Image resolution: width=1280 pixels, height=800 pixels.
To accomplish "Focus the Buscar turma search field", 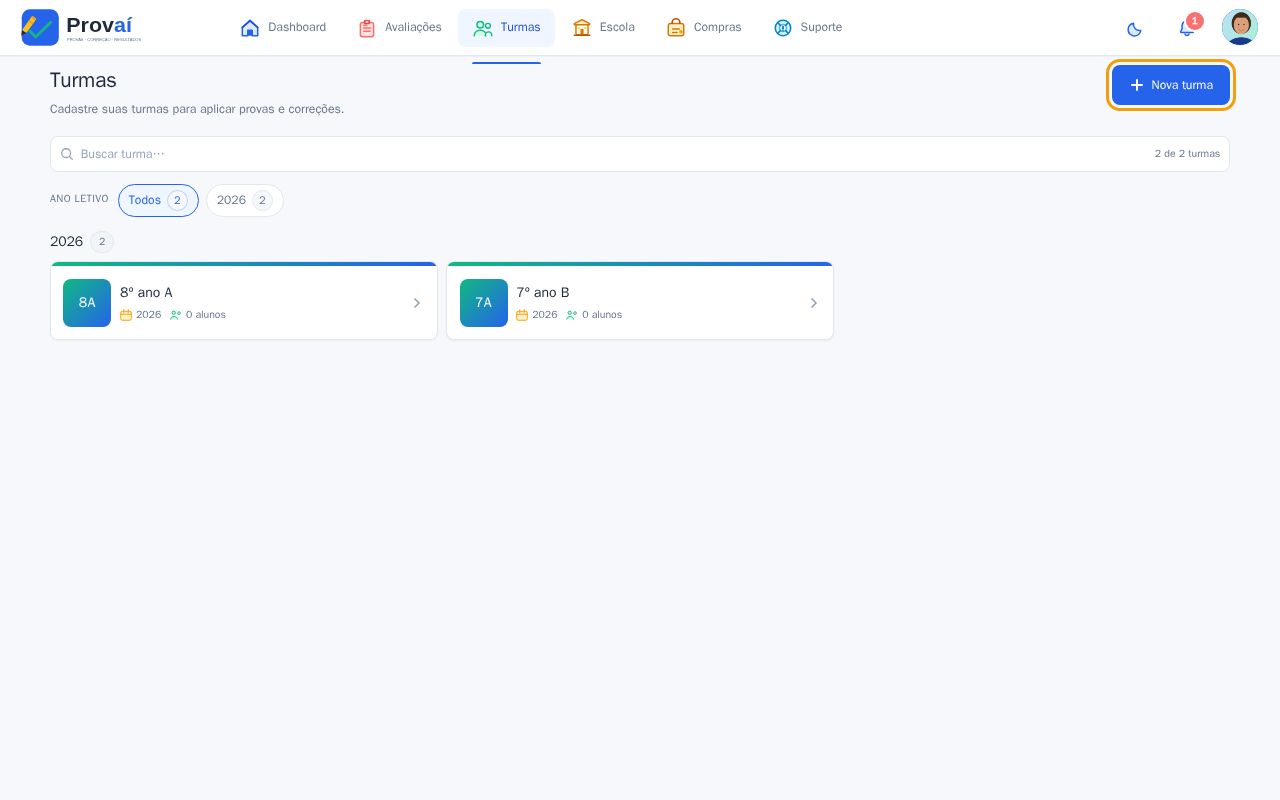I will 640,154.
